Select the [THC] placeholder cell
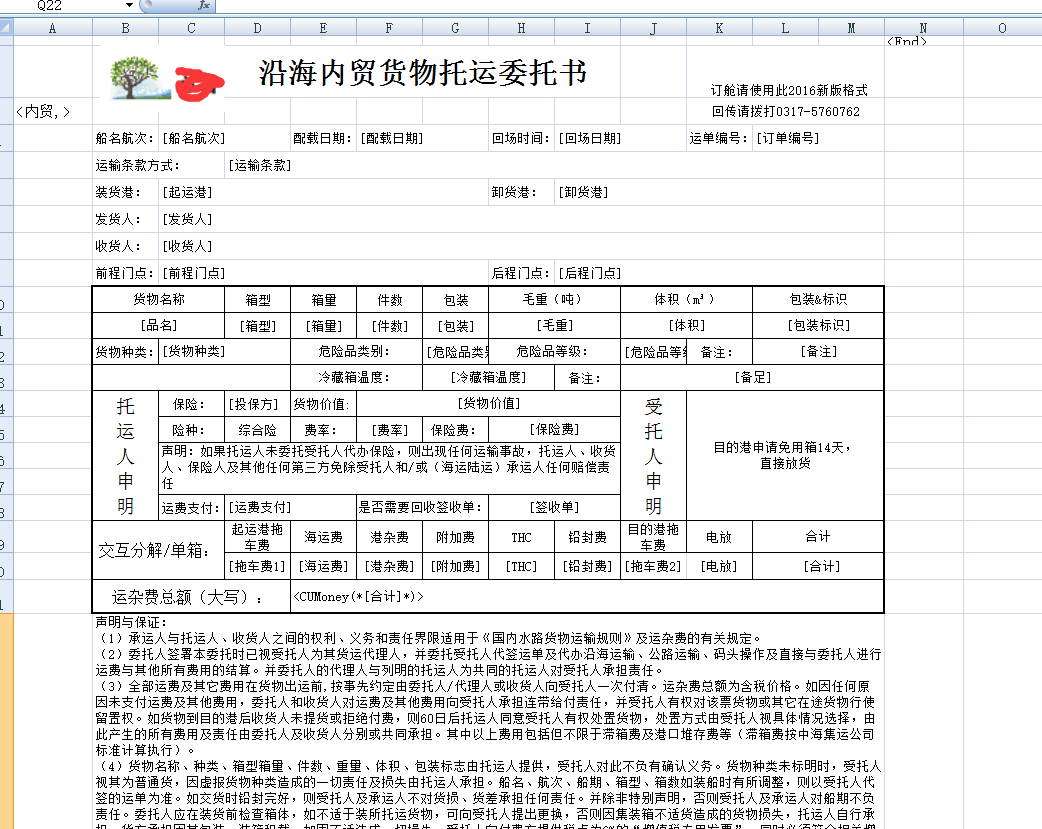This screenshot has width=1042, height=829. point(522,566)
